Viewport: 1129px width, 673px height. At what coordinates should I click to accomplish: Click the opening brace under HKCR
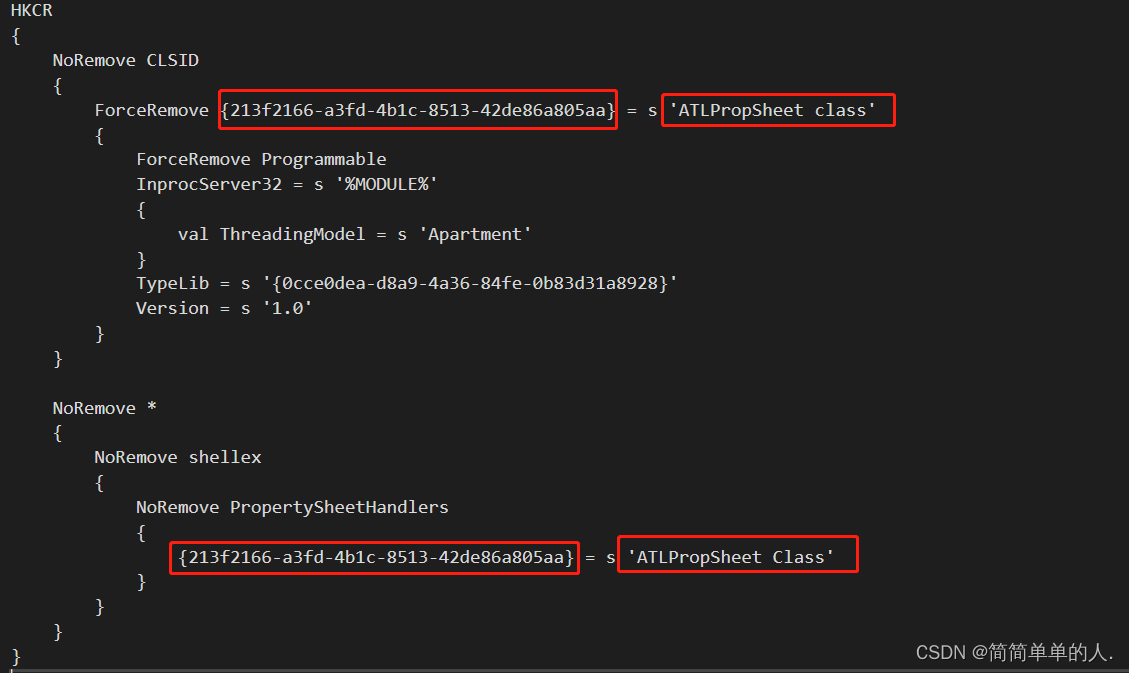(16, 36)
